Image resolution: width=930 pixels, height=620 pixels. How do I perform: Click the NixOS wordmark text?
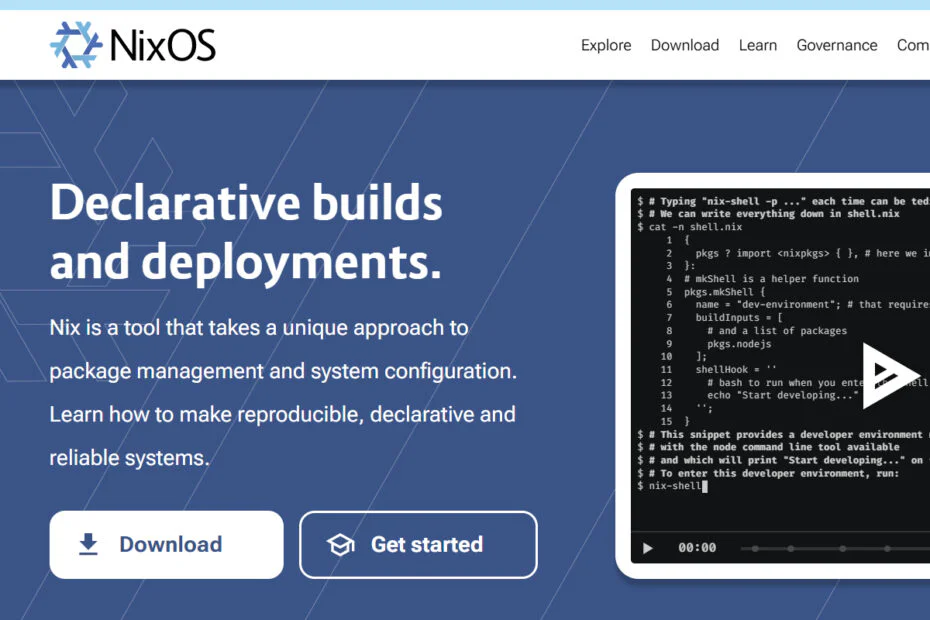(163, 46)
